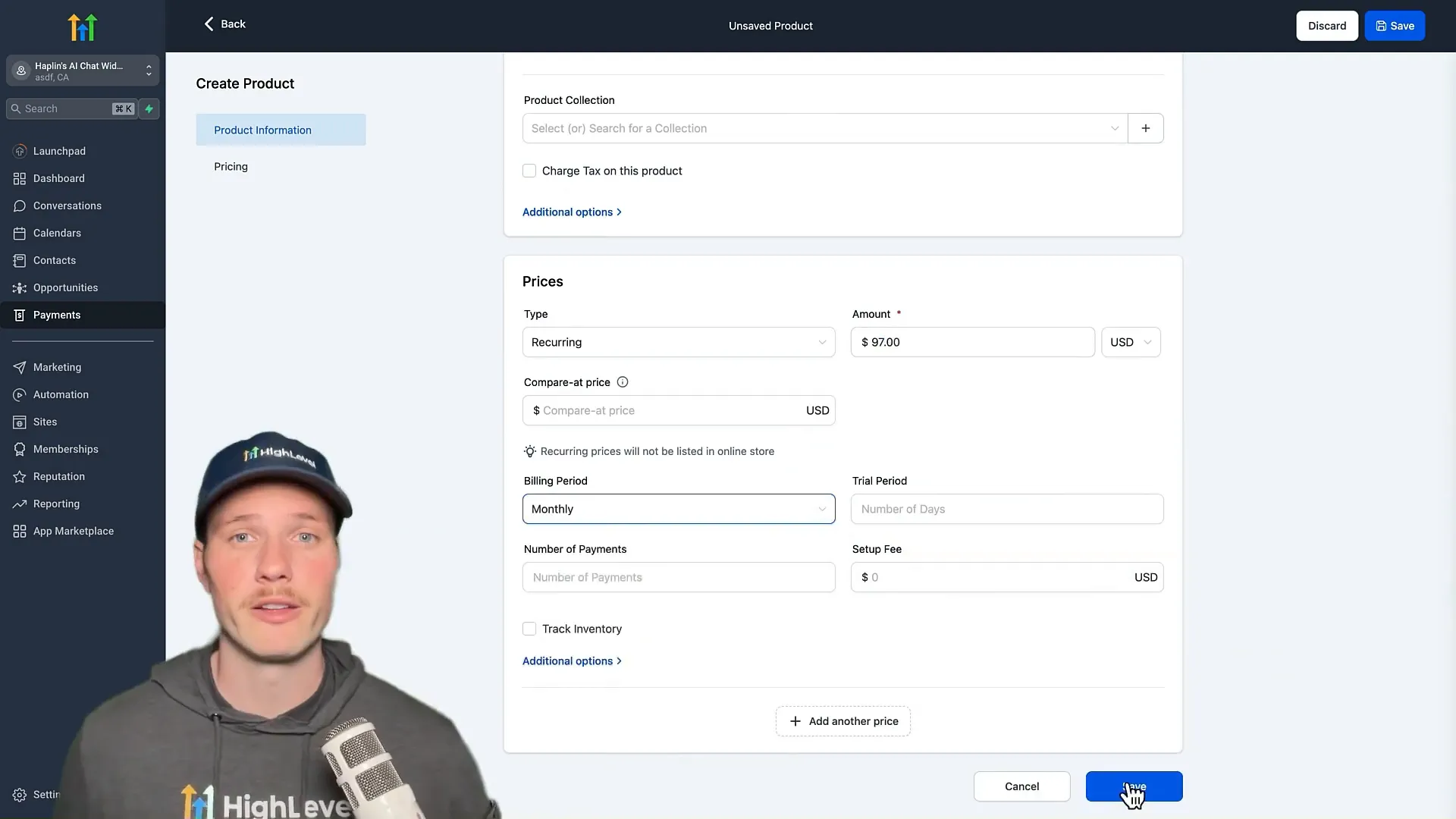Click the Opportunities icon in sidebar
The width and height of the screenshot is (1456, 819).
[20, 287]
